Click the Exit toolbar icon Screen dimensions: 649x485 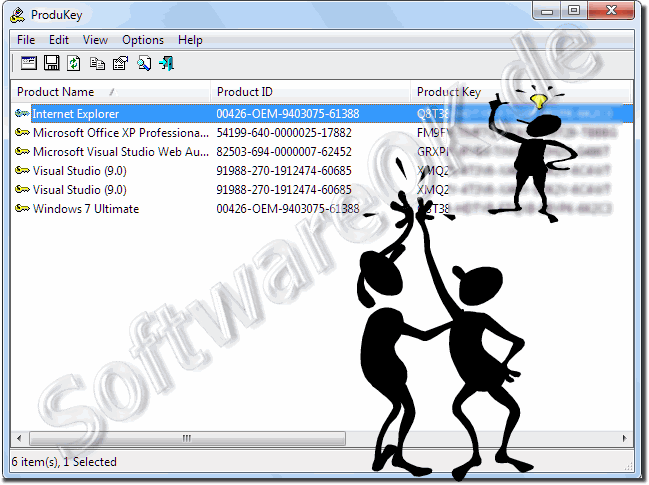[x=167, y=63]
